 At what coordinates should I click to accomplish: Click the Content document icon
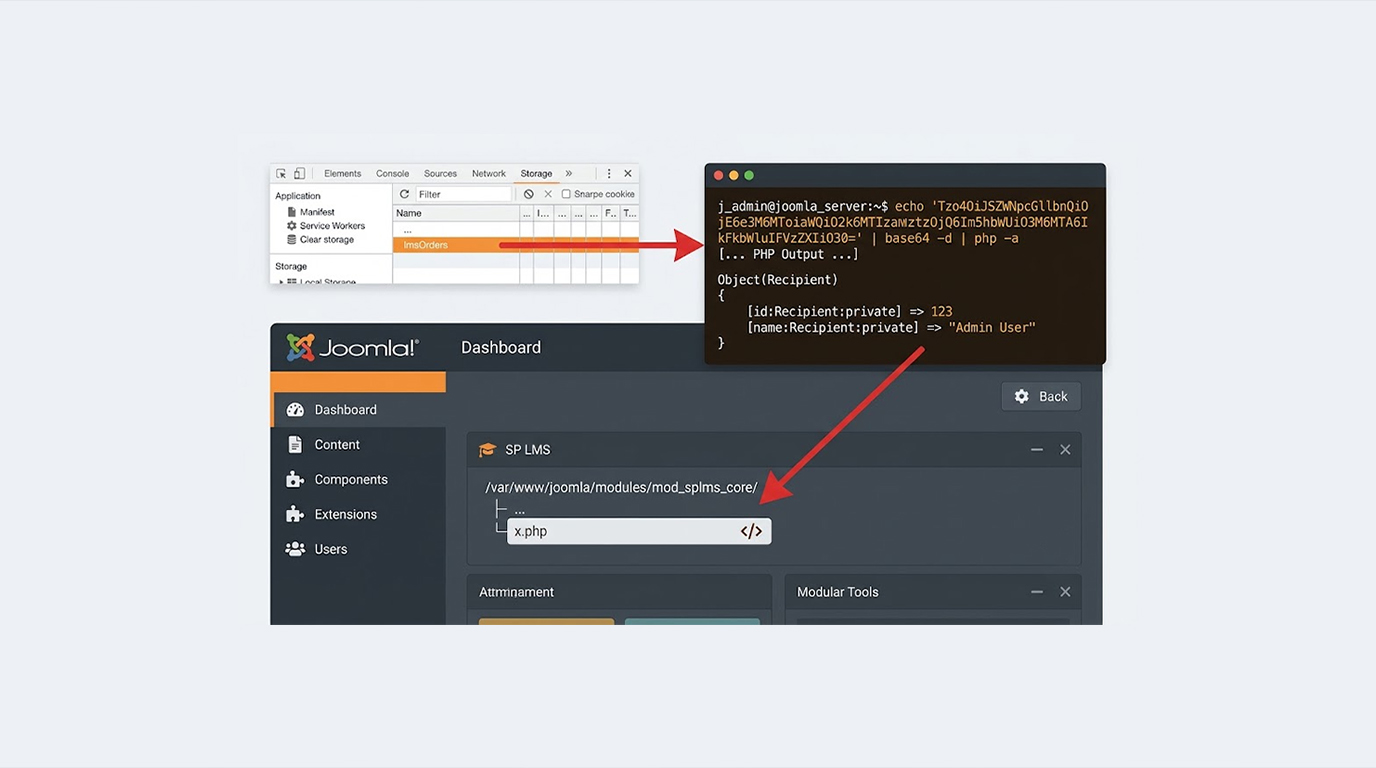295,445
